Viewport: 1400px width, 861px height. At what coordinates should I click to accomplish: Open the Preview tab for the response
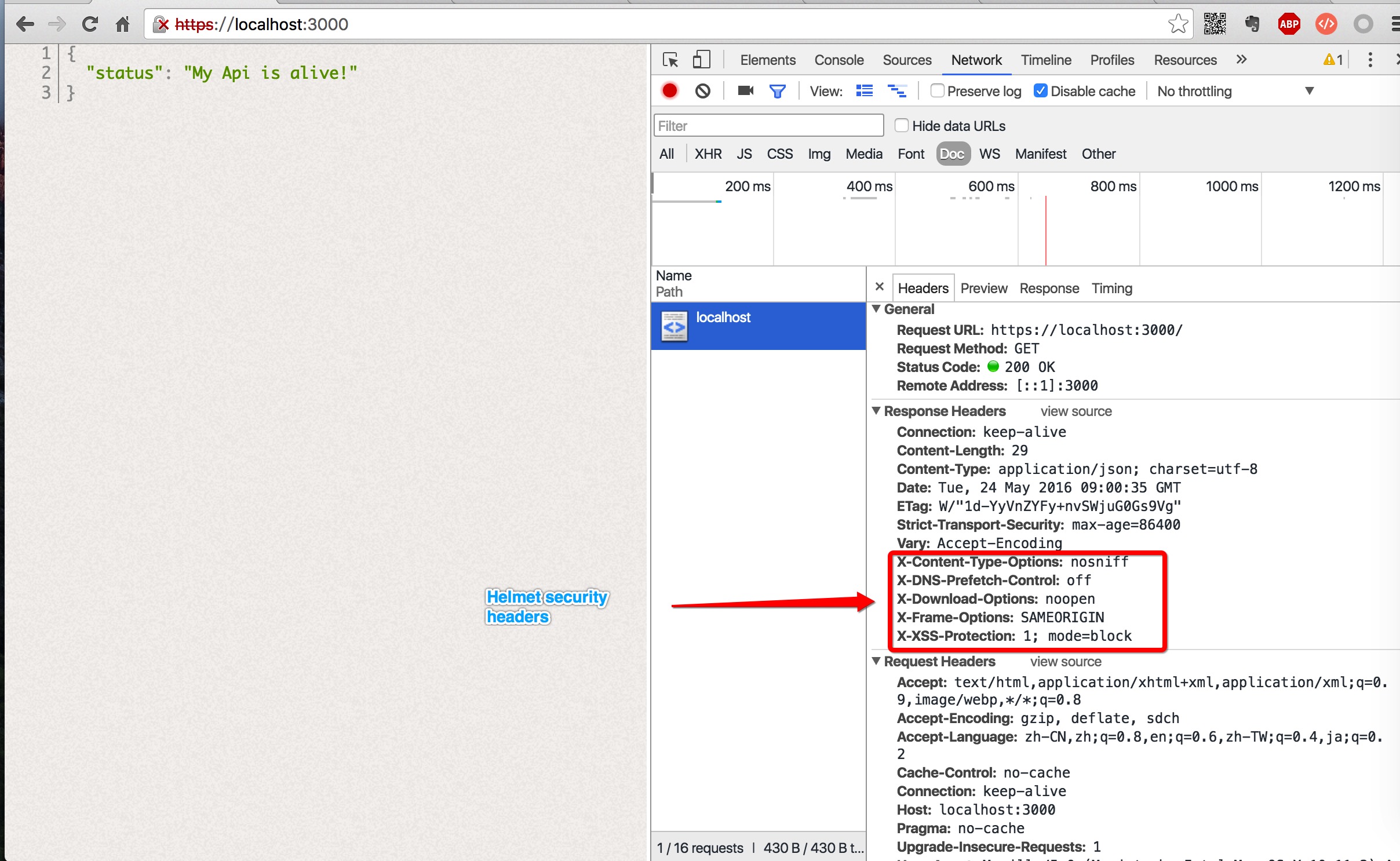point(983,288)
